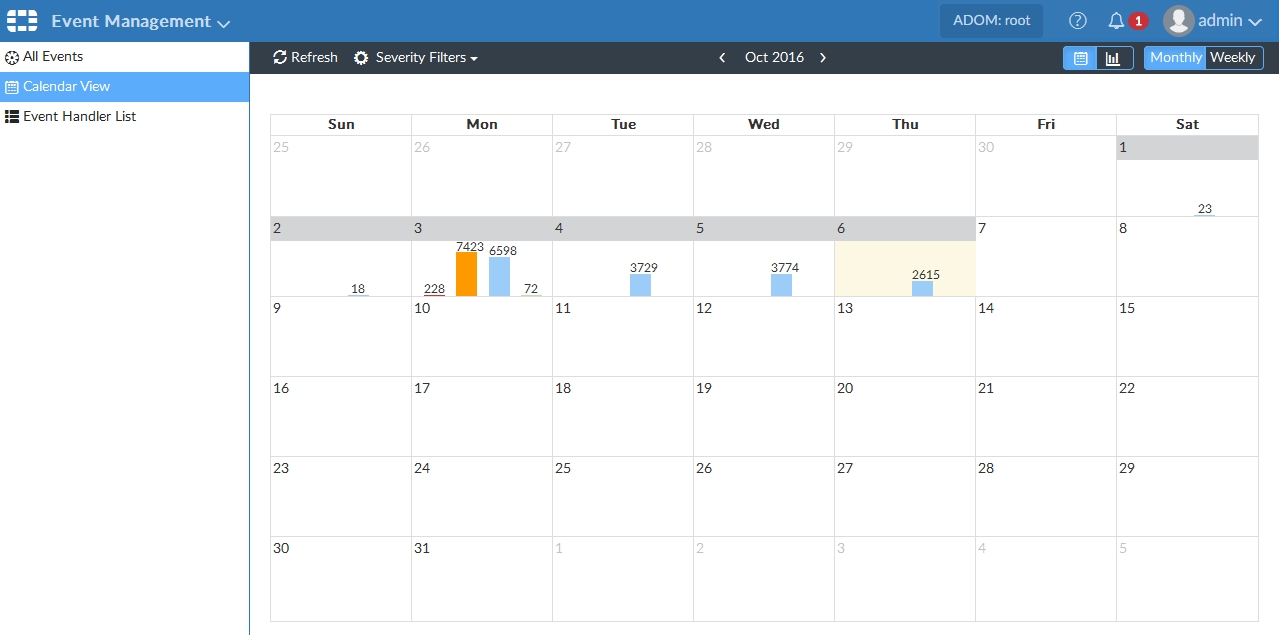Click the Event Handler List icon

pyautogui.click(x=12, y=117)
